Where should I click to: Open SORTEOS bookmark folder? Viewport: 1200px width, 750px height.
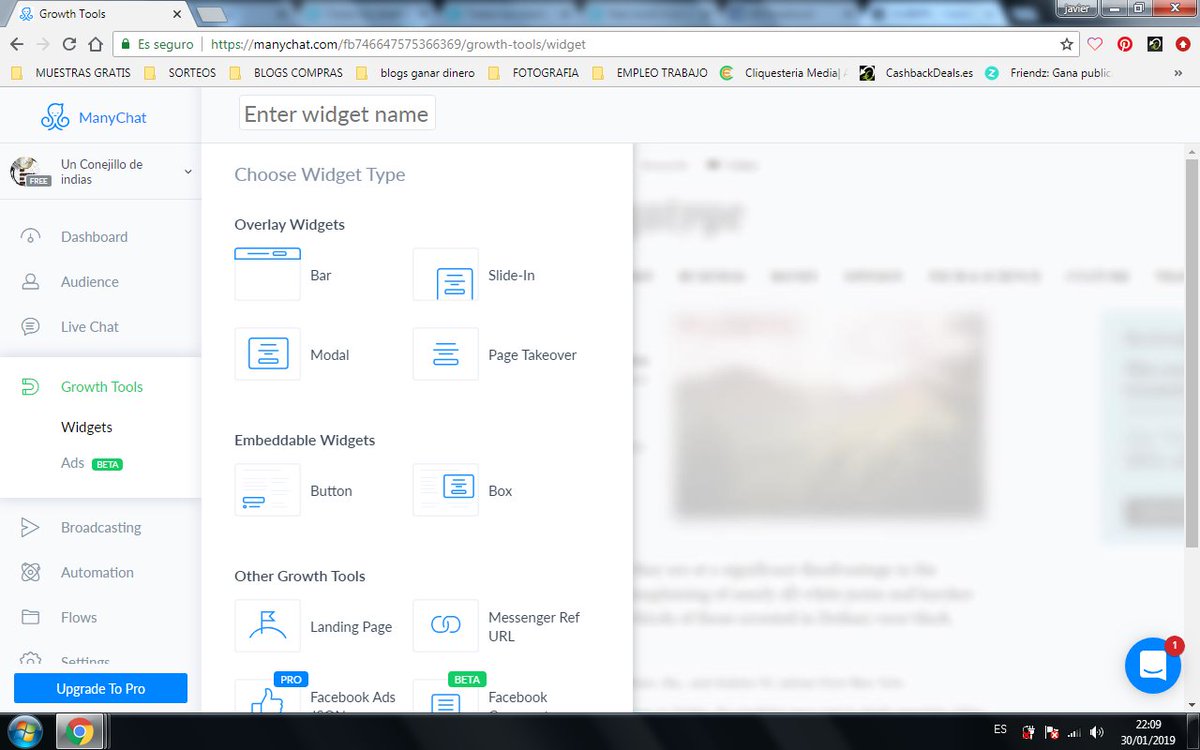click(179, 73)
